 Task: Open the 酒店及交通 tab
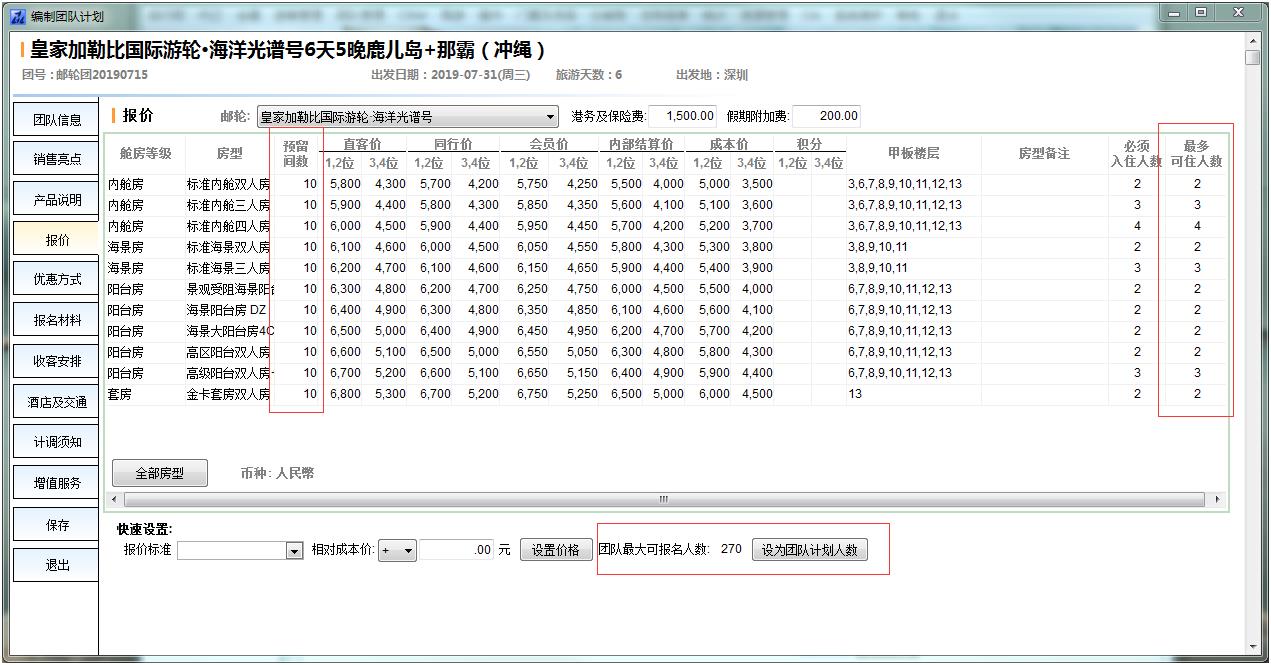pyautogui.click(x=57, y=402)
